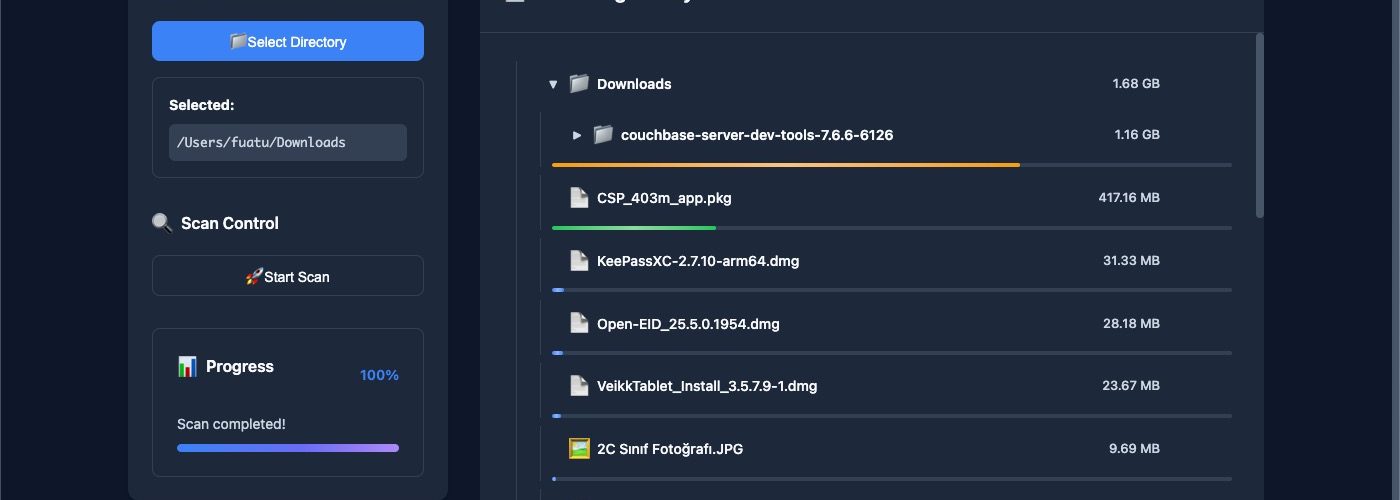1400x500 pixels.
Task: Click the 2C Sınıf Fotoğrafı image icon
Action: click(579, 449)
